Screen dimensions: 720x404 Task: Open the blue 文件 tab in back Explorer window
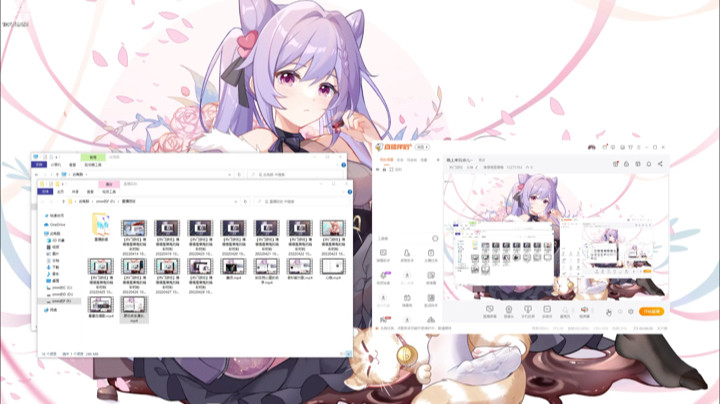39,164
